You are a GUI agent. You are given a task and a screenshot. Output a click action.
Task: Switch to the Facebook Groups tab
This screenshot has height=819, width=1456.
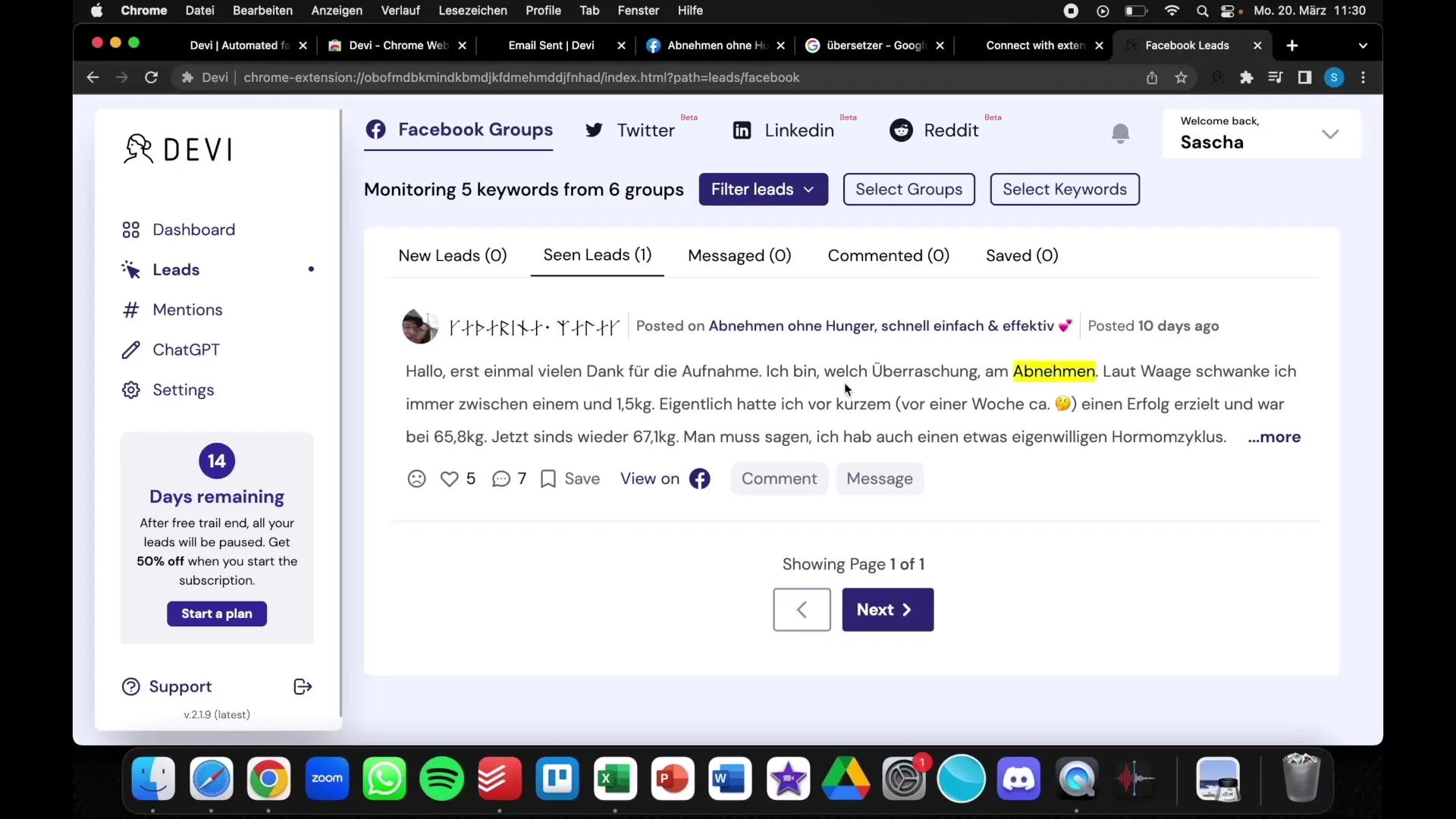[x=458, y=130]
